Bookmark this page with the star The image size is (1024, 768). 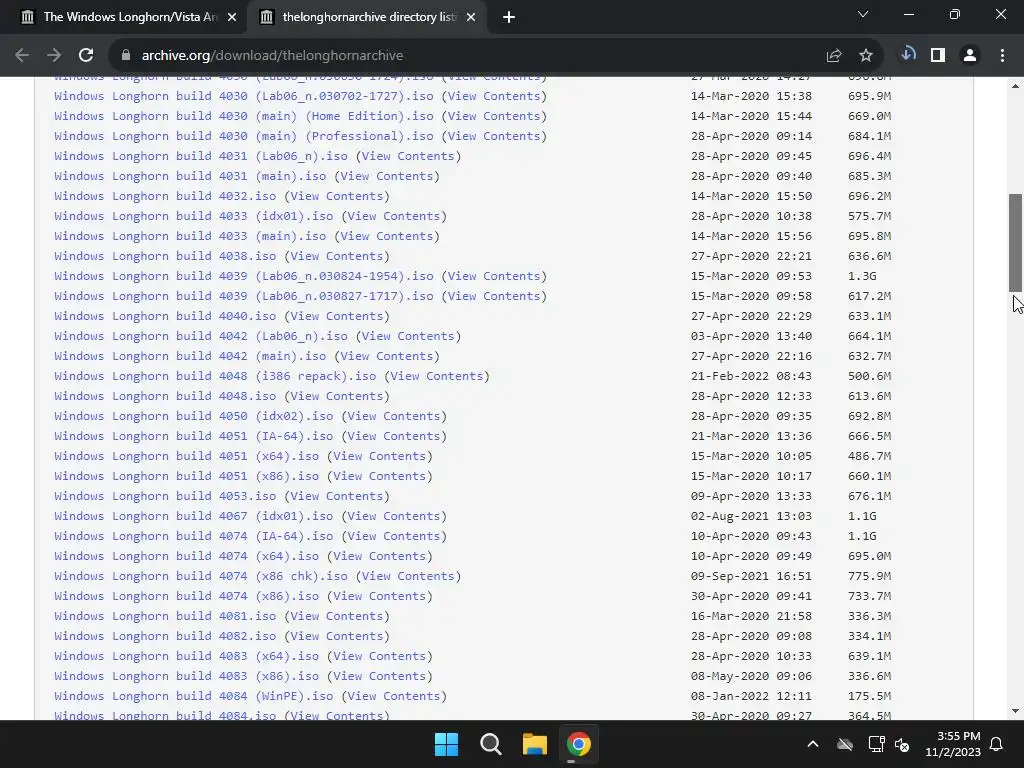coord(866,56)
